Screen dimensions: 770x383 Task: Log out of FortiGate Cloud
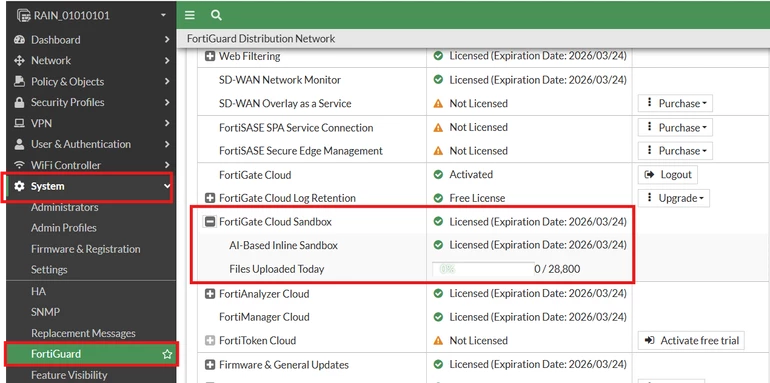[x=668, y=175]
